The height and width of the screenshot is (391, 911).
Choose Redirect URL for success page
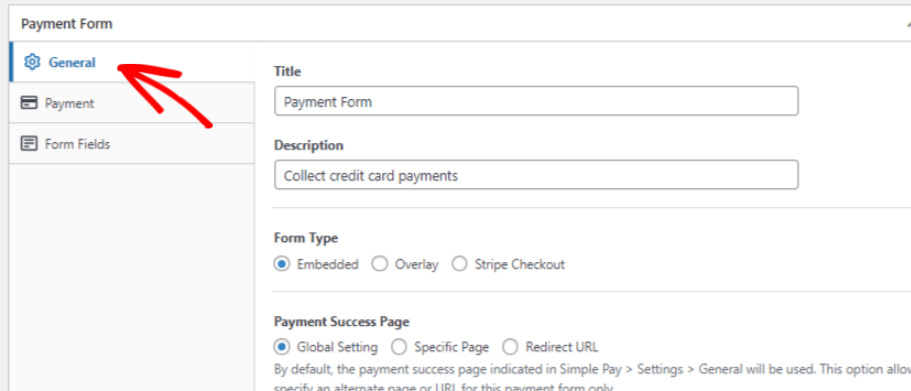tap(510, 347)
